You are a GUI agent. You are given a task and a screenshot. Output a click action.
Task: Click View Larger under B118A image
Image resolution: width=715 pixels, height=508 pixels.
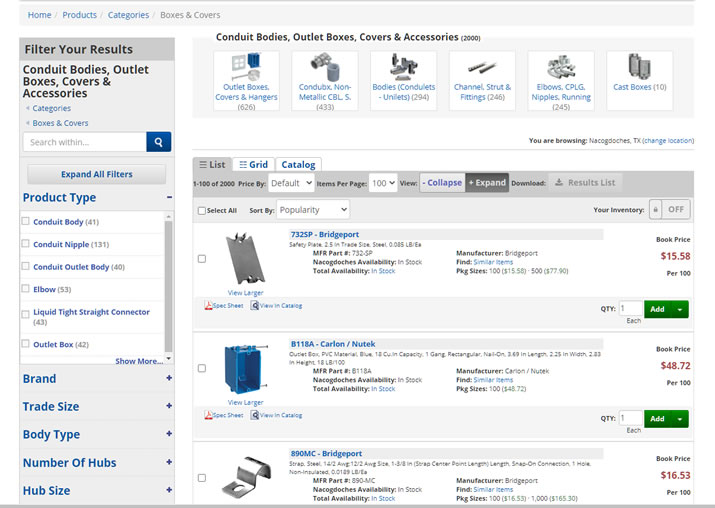pyautogui.click(x=245, y=402)
